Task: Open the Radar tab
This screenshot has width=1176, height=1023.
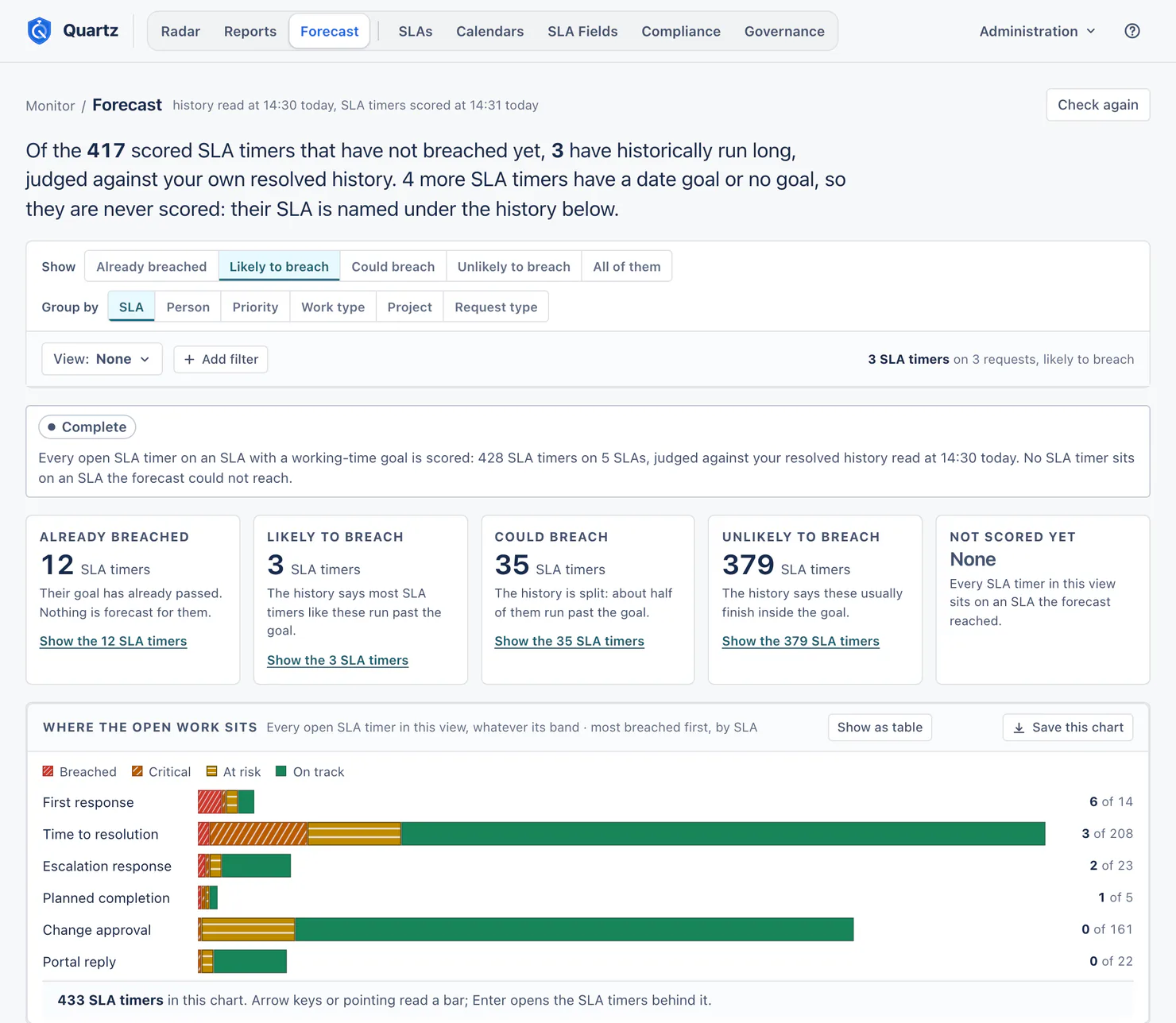Action: pyautogui.click(x=180, y=31)
